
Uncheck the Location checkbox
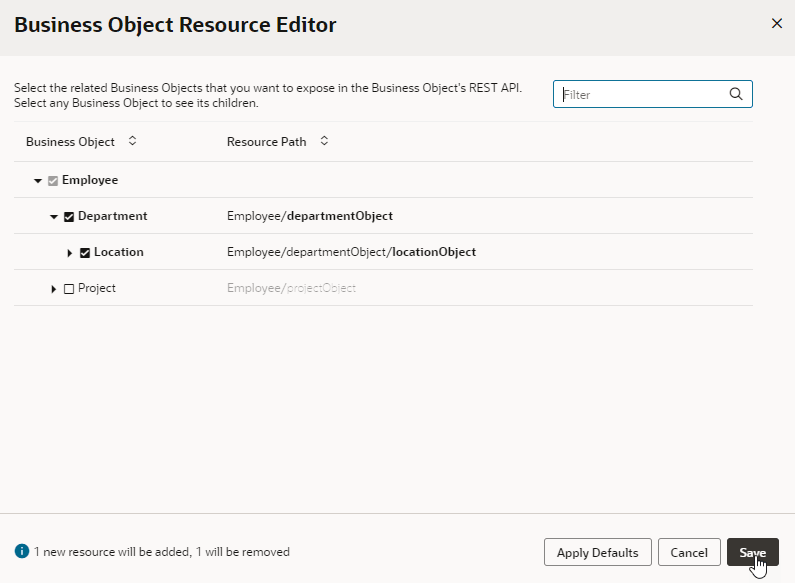(85, 252)
